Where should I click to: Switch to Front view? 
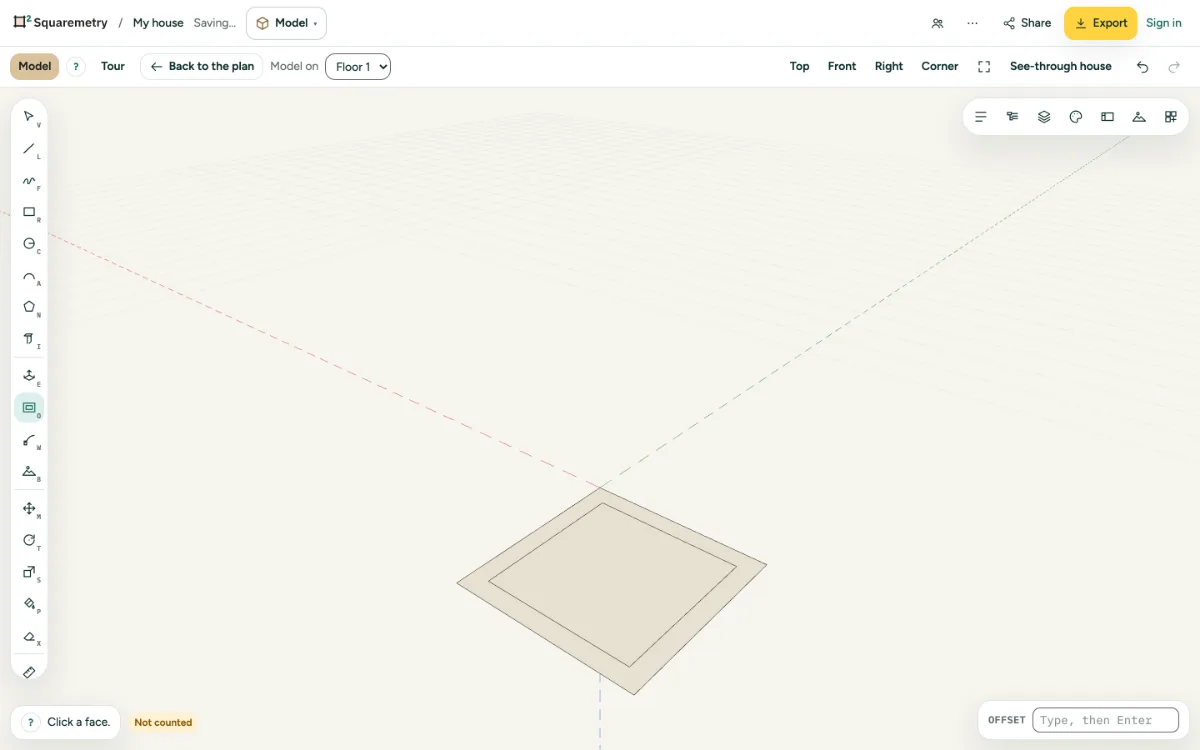pos(842,67)
